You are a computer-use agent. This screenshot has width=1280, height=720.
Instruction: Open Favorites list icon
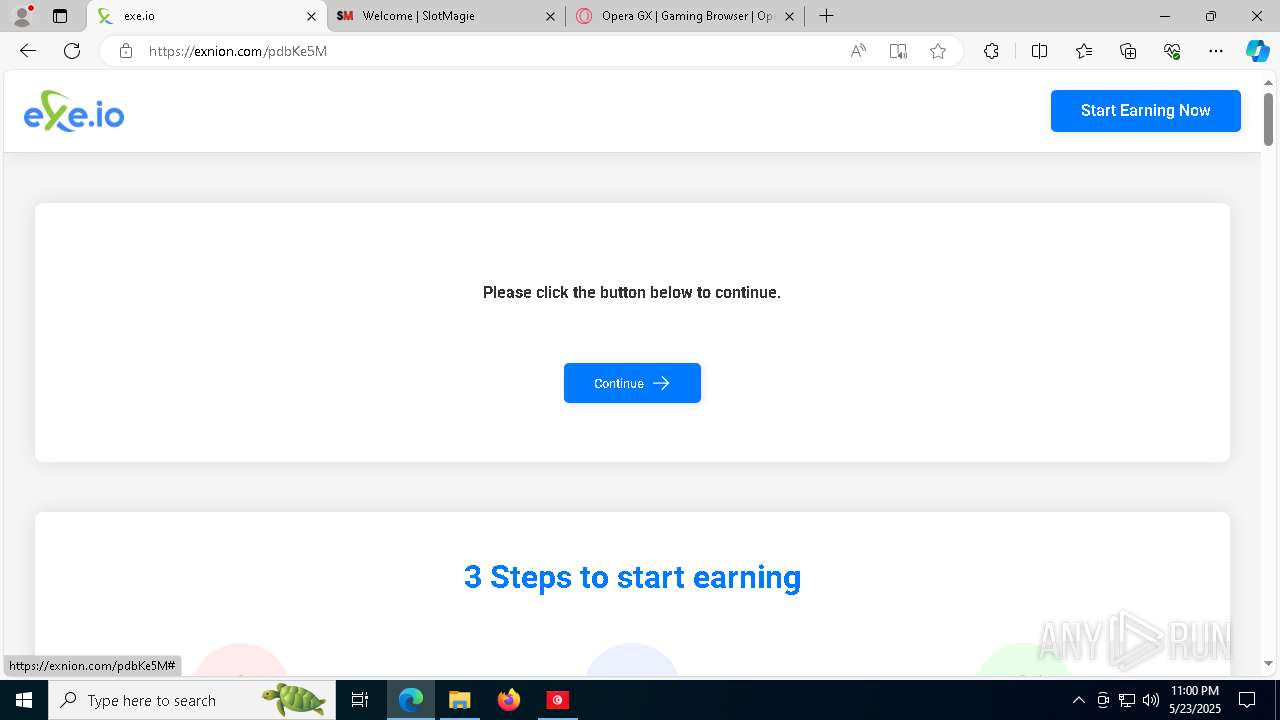point(1084,51)
